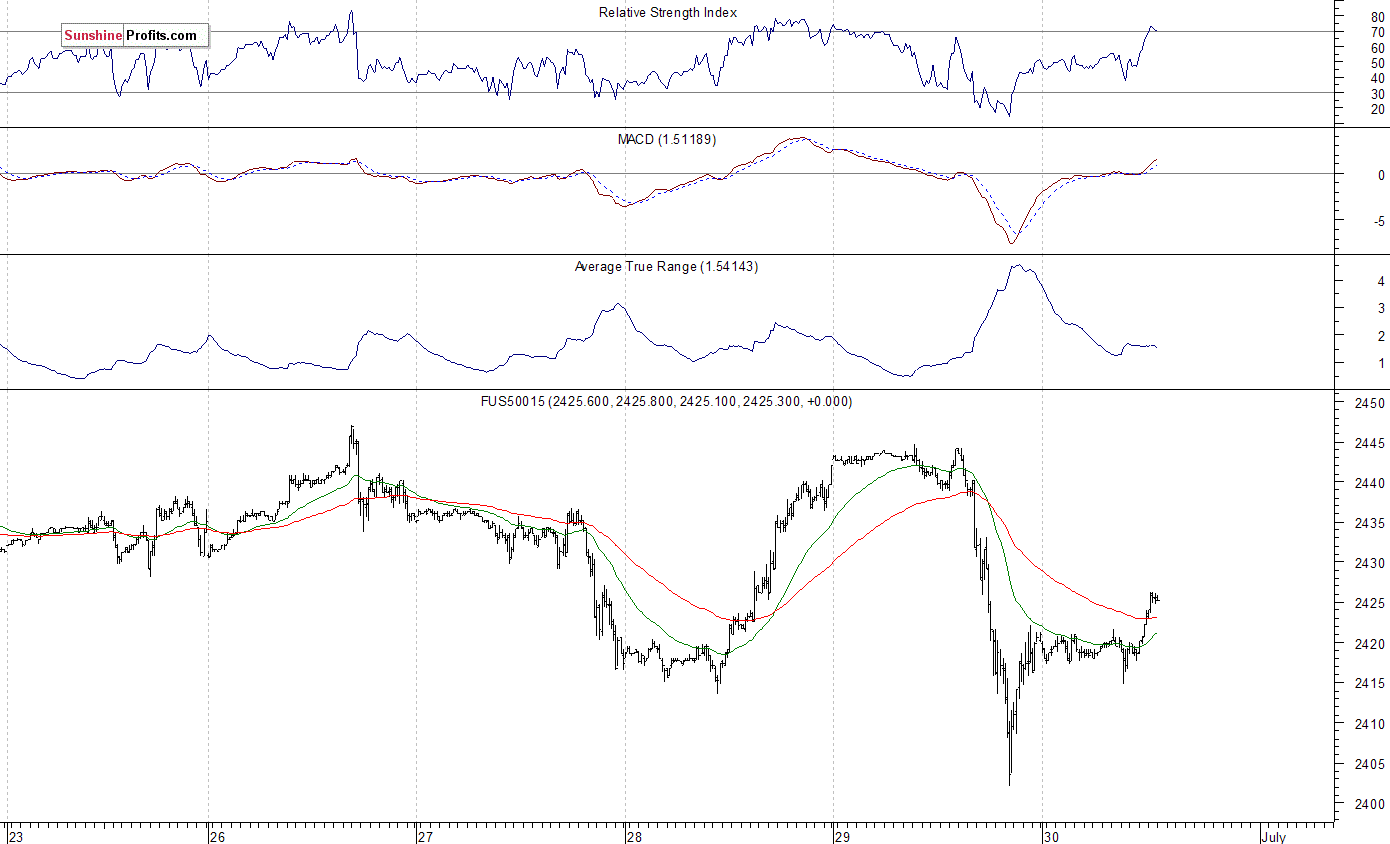
Task: Click the date label 26 on time axis
Action: 217,836
